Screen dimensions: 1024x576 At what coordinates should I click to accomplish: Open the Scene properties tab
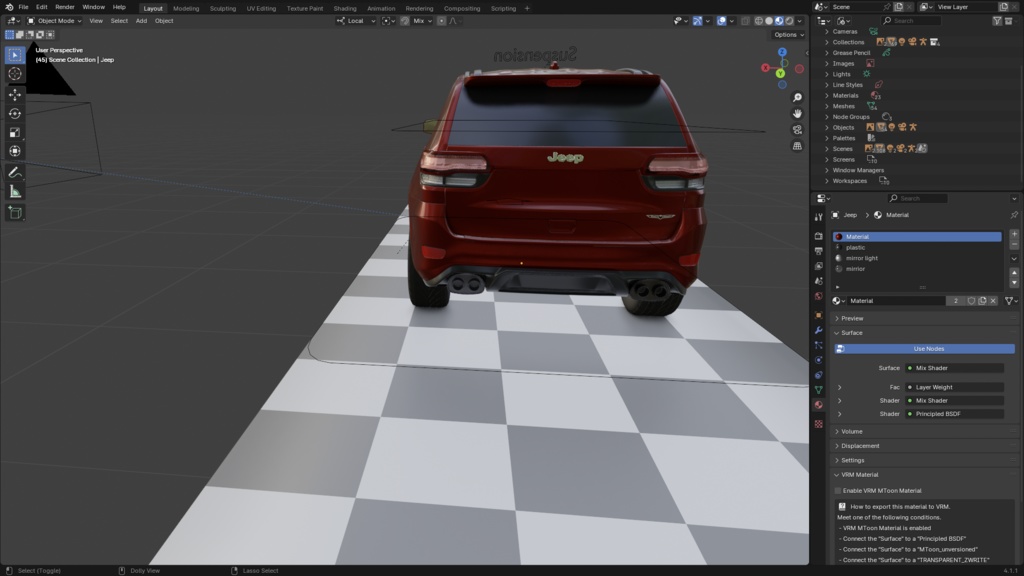[818, 281]
